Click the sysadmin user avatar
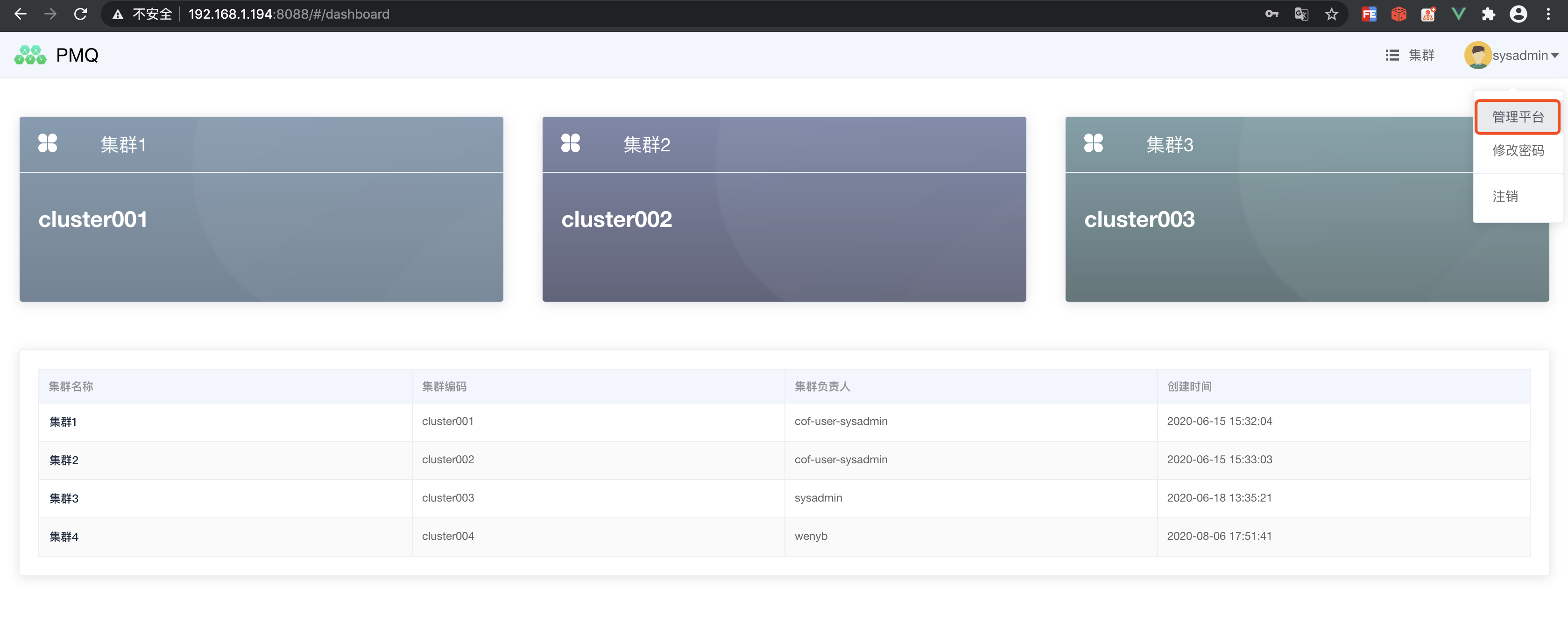This screenshot has width=1568, height=637. (1477, 55)
